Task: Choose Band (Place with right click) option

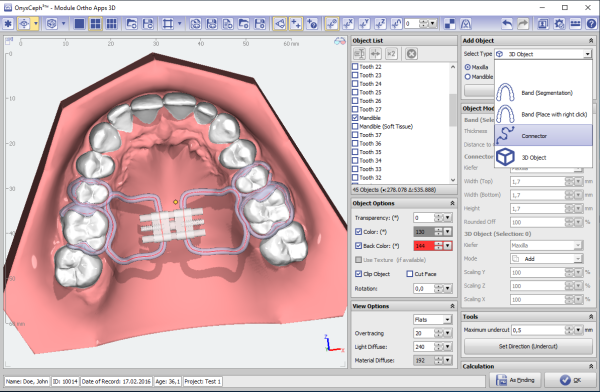Action: tap(543, 114)
